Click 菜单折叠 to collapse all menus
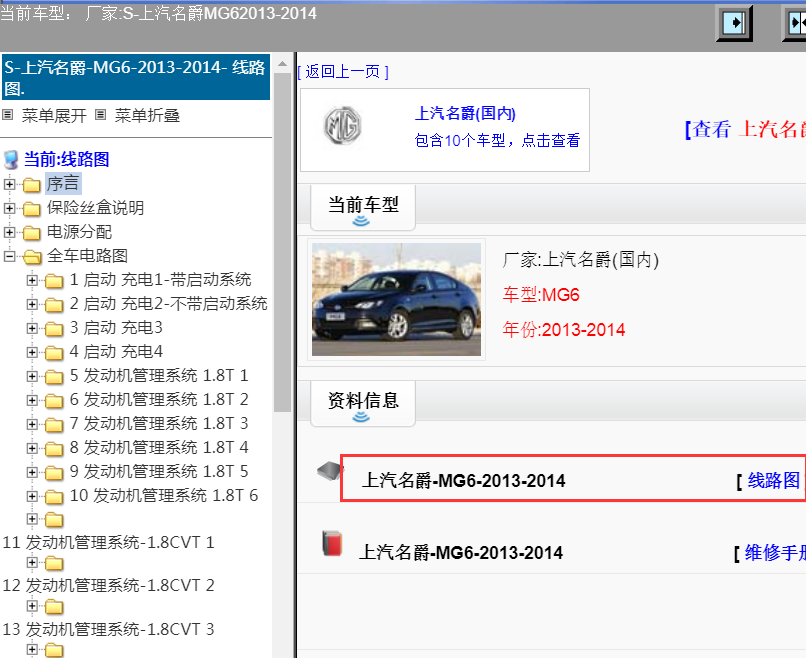The width and height of the screenshot is (806, 658). [x=147, y=115]
